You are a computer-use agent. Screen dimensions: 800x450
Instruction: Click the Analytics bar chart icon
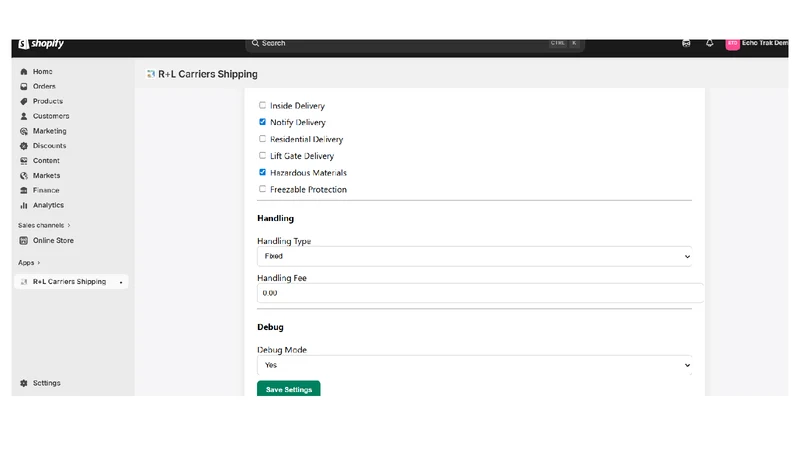point(24,205)
